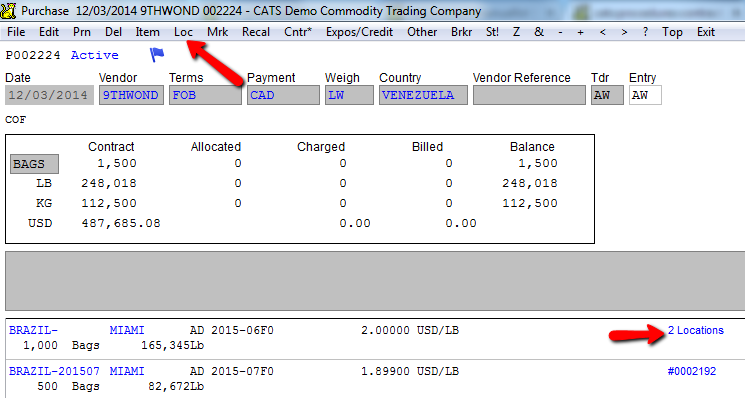
Task: Click contract number P002224
Action: click(x=33, y=55)
